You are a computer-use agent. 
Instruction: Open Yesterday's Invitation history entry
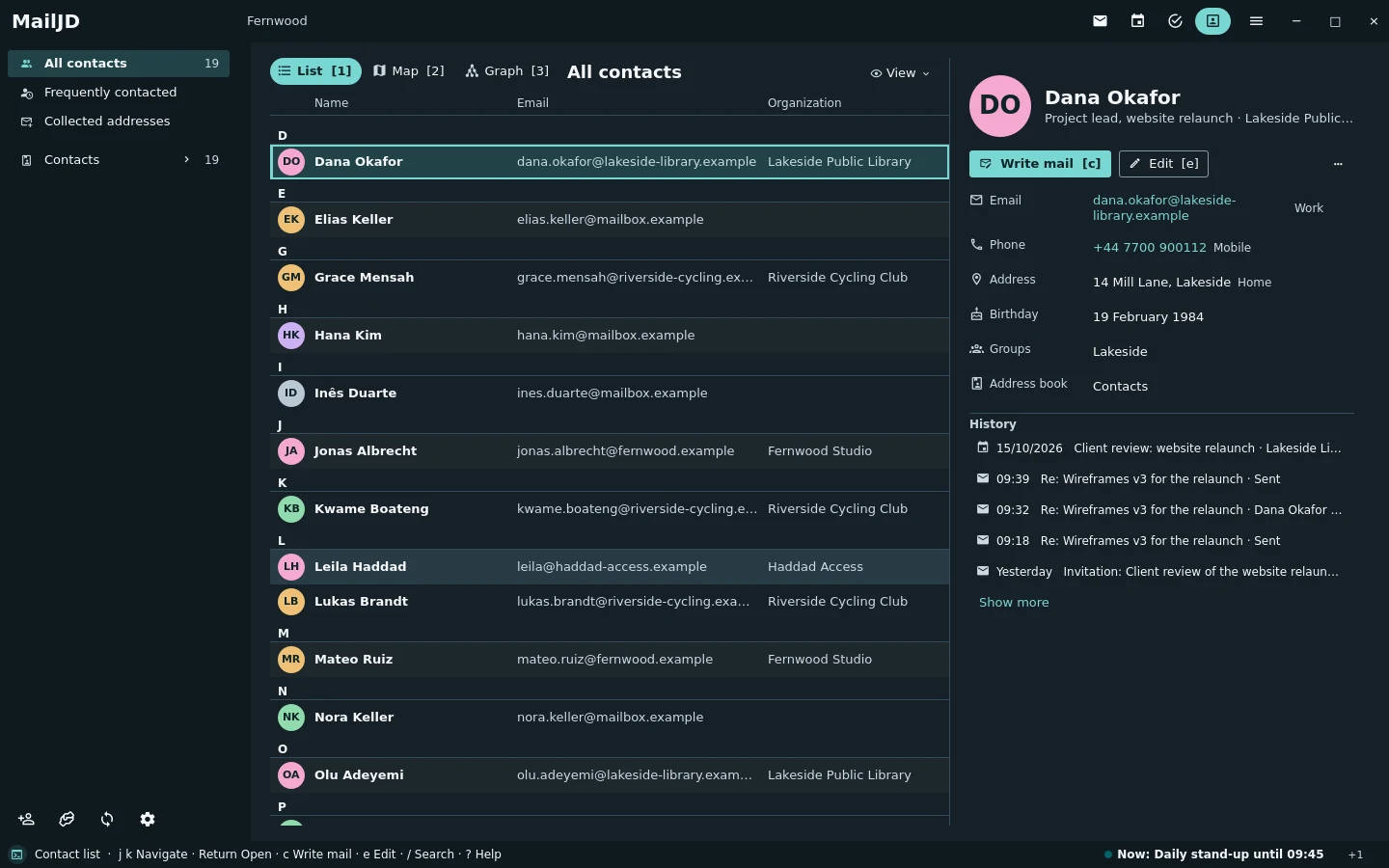pyautogui.click(x=1161, y=572)
